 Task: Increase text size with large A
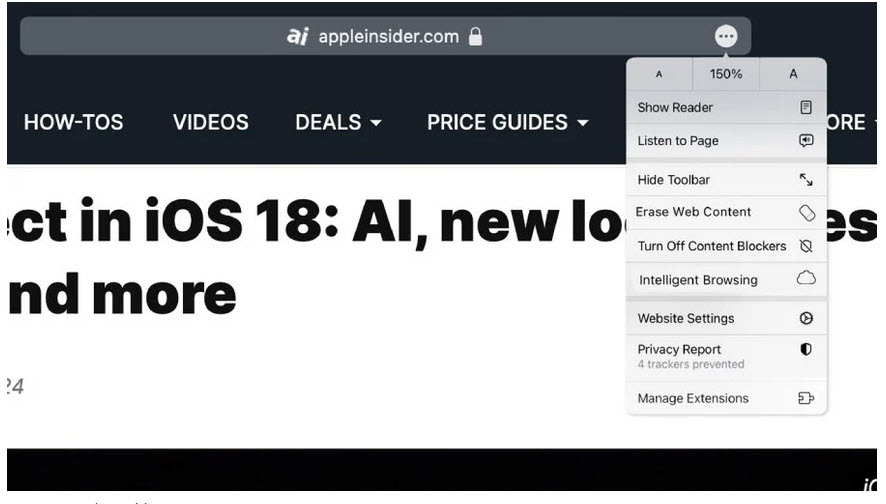click(793, 74)
